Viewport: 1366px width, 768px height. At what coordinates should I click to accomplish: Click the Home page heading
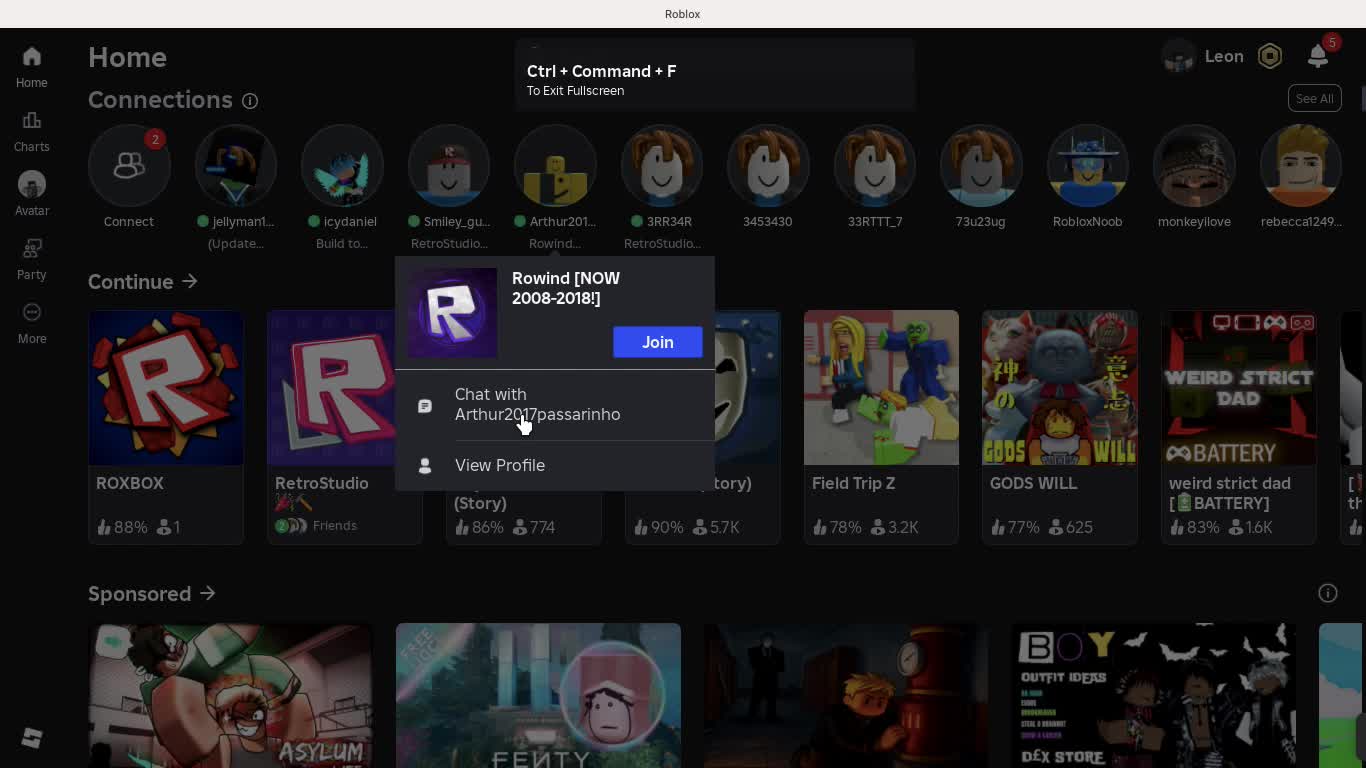coord(127,57)
